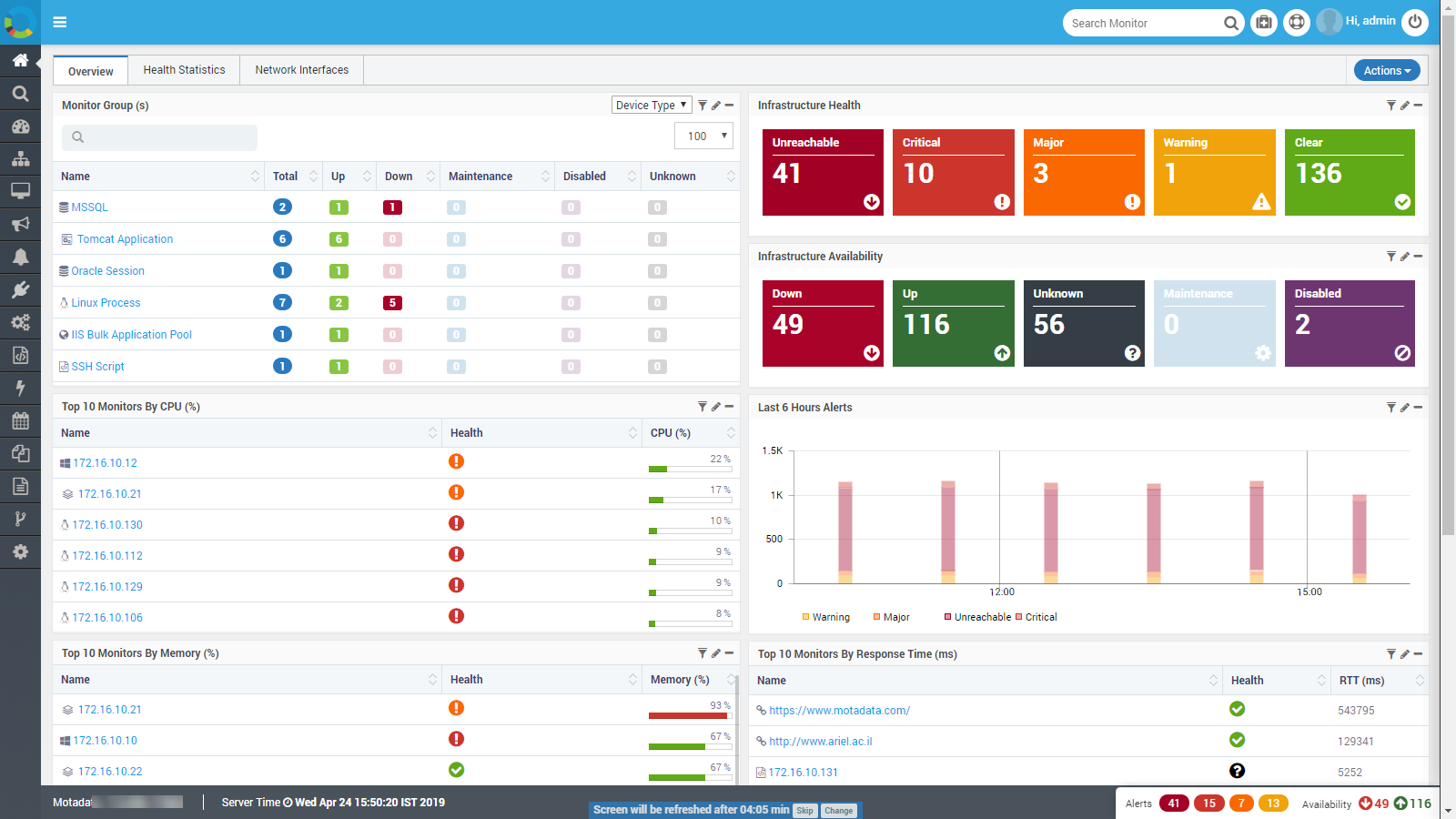Filter Top 10 Monitors By Response Time widget

click(x=1391, y=654)
